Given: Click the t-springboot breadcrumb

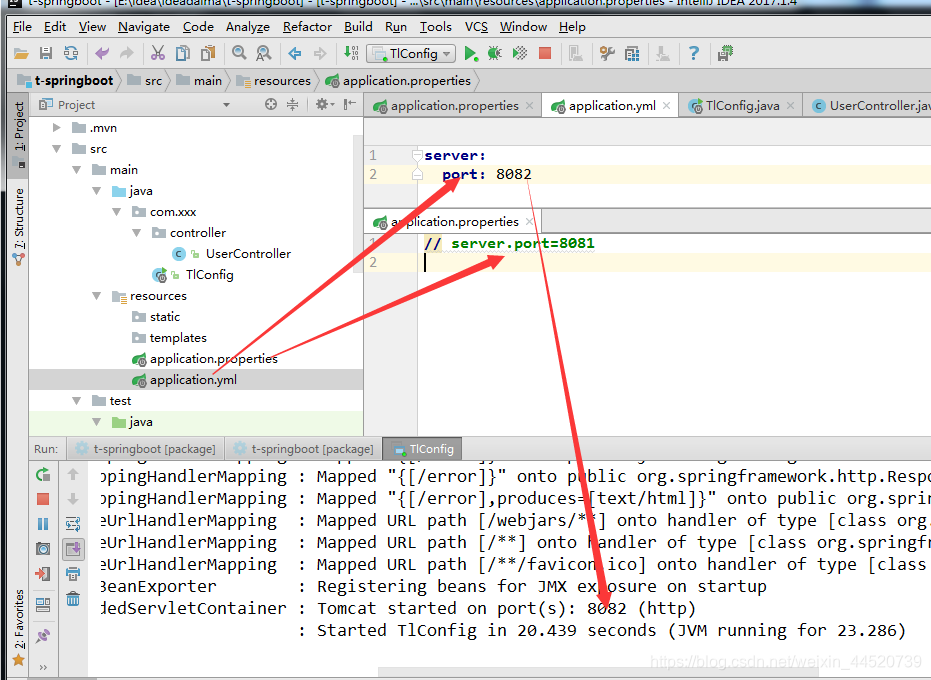Looking at the screenshot, I should point(65,81).
